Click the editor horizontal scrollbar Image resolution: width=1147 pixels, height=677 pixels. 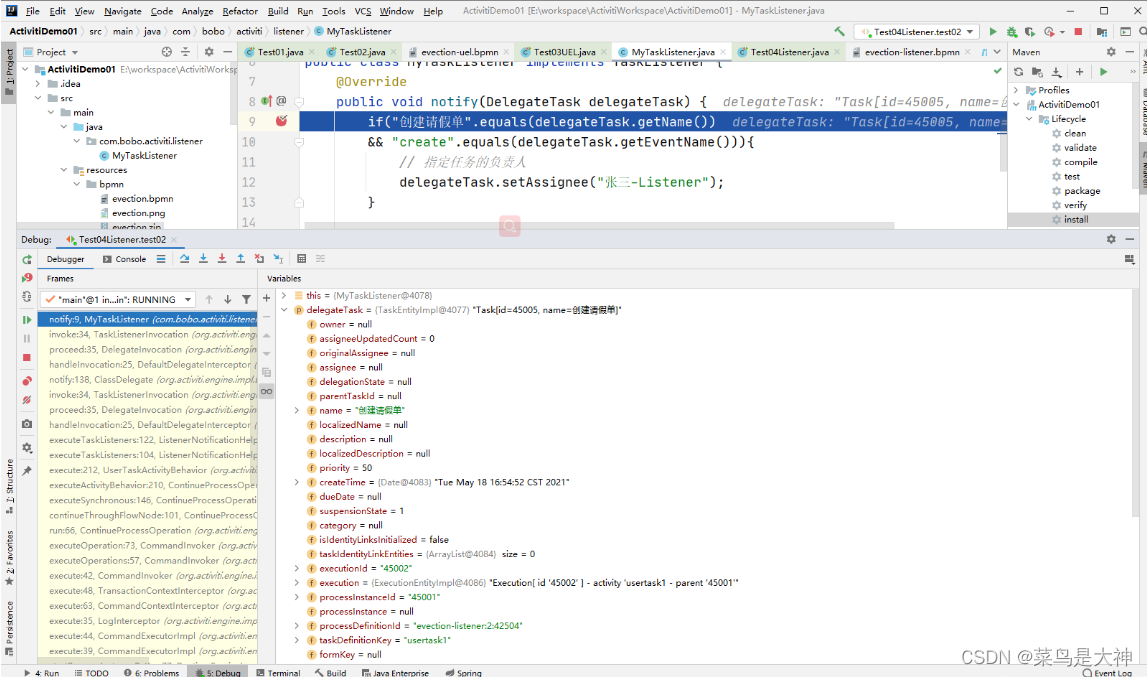pos(598,225)
